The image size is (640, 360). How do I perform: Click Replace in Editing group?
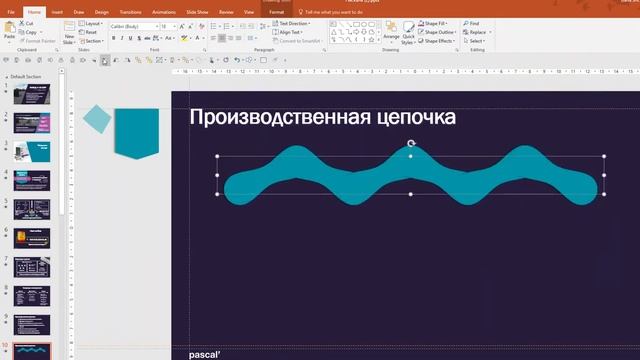477,32
